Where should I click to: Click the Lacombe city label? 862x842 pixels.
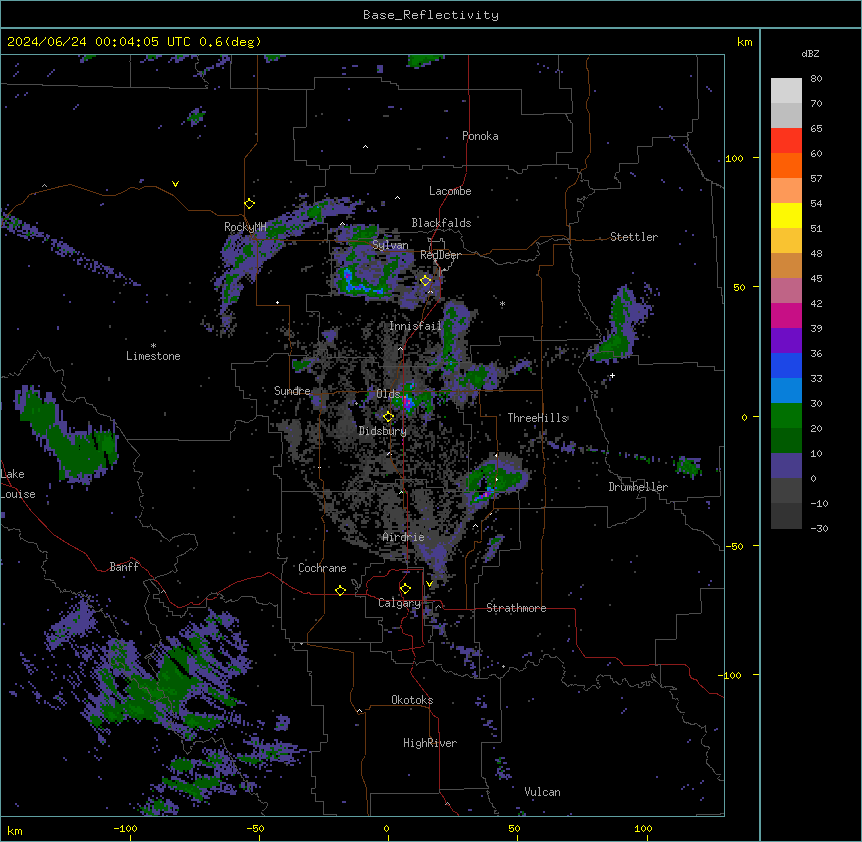click(450, 191)
